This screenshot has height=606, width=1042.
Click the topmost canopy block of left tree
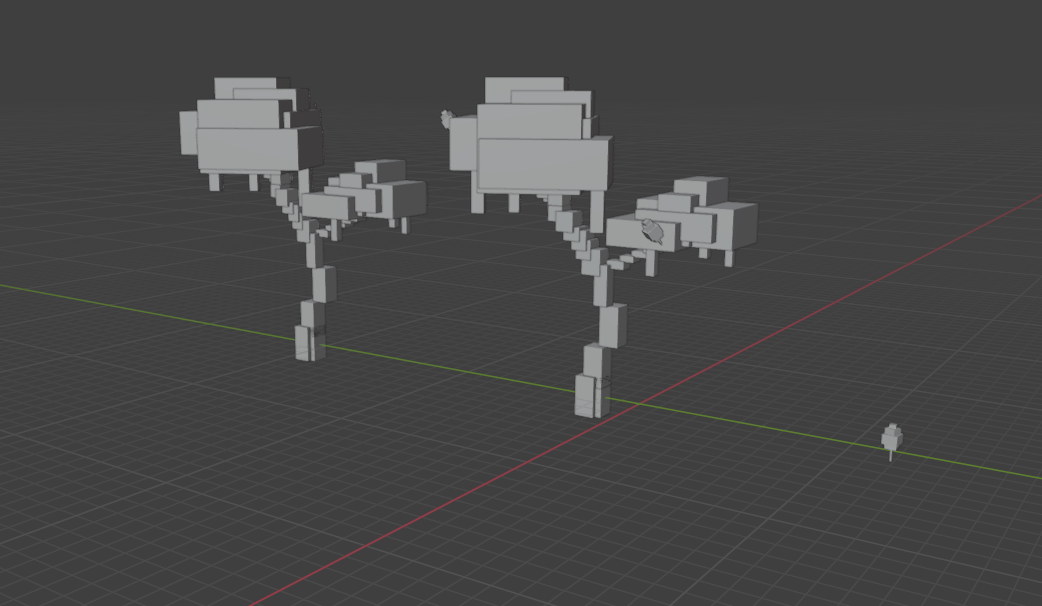click(245, 88)
